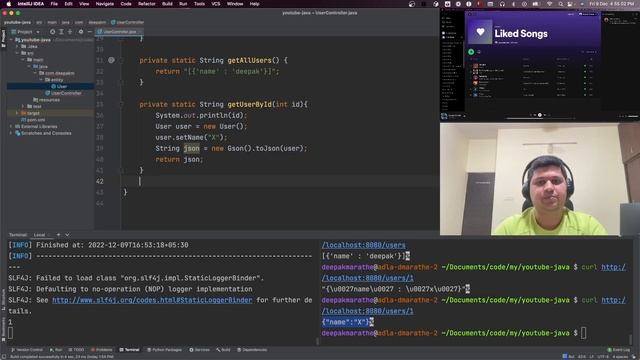
Task: Open the Event Log
Action: click(619, 350)
